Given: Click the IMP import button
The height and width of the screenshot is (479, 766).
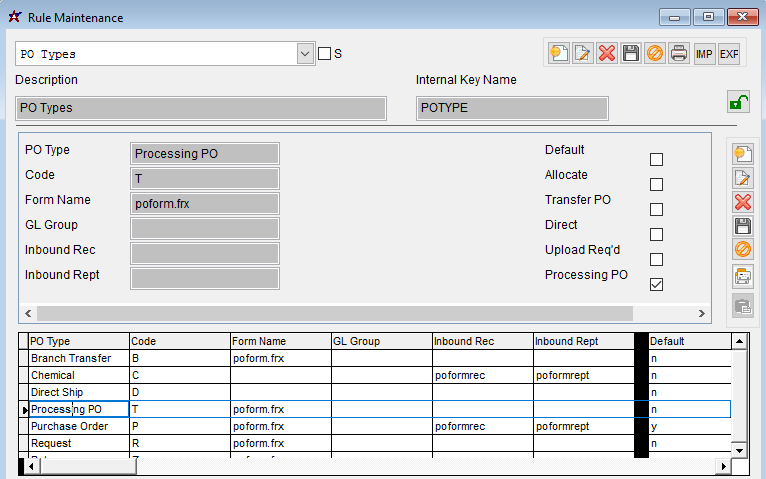Looking at the screenshot, I should 704,54.
